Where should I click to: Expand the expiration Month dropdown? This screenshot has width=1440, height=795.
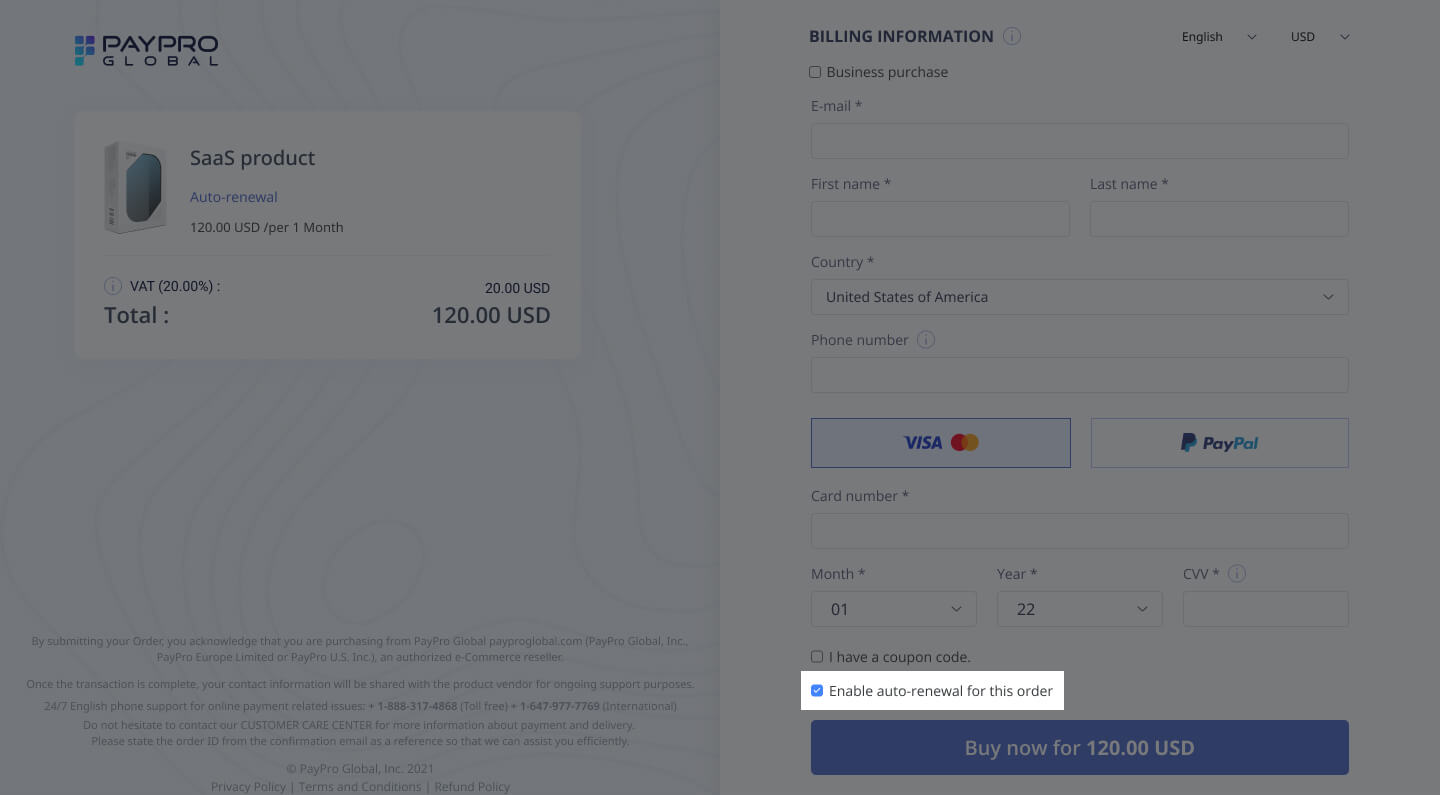point(893,609)
